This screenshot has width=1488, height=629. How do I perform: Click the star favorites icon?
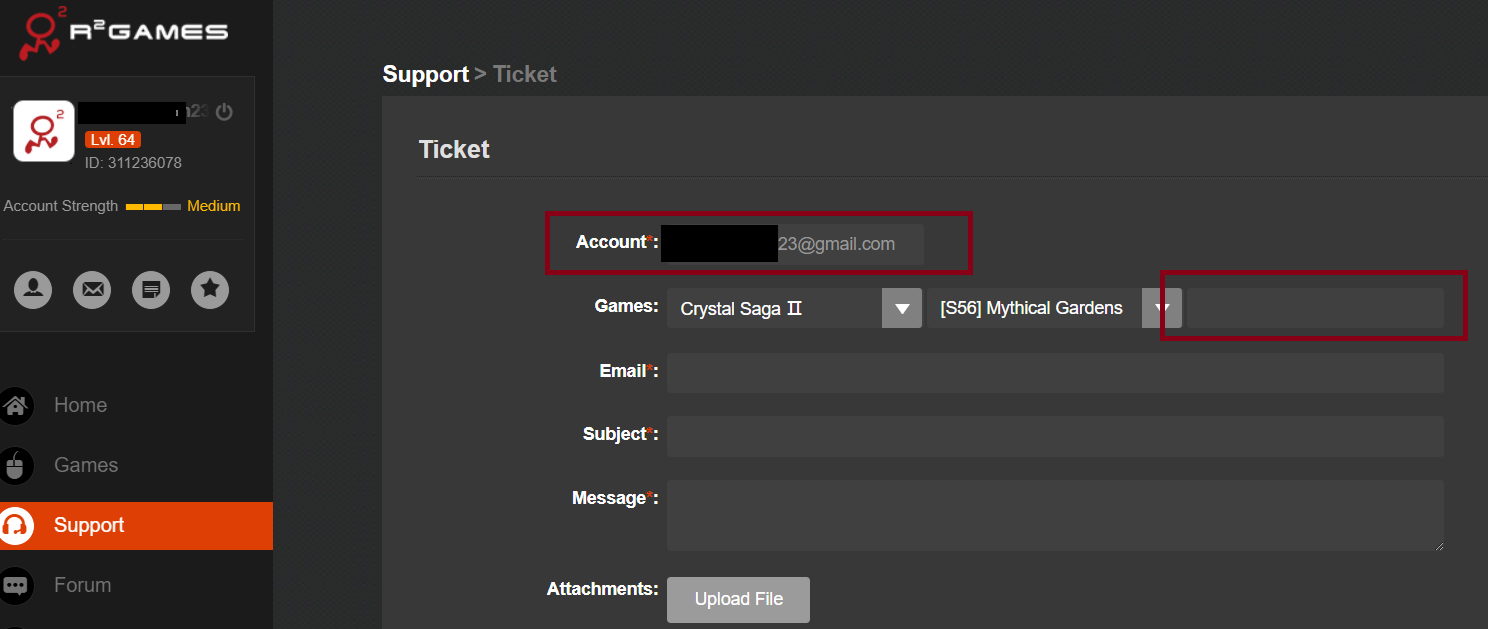pos(210,290)
